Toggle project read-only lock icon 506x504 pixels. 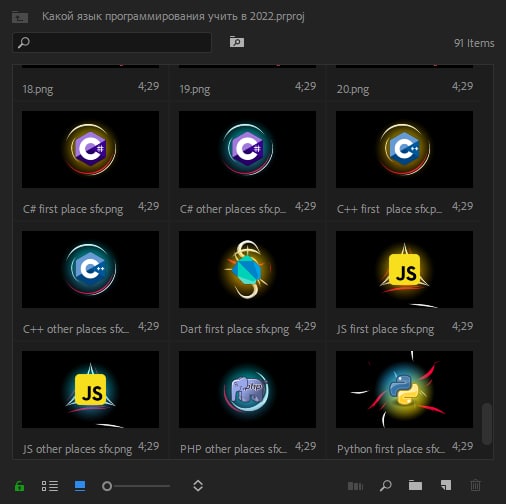click(19, 486)
